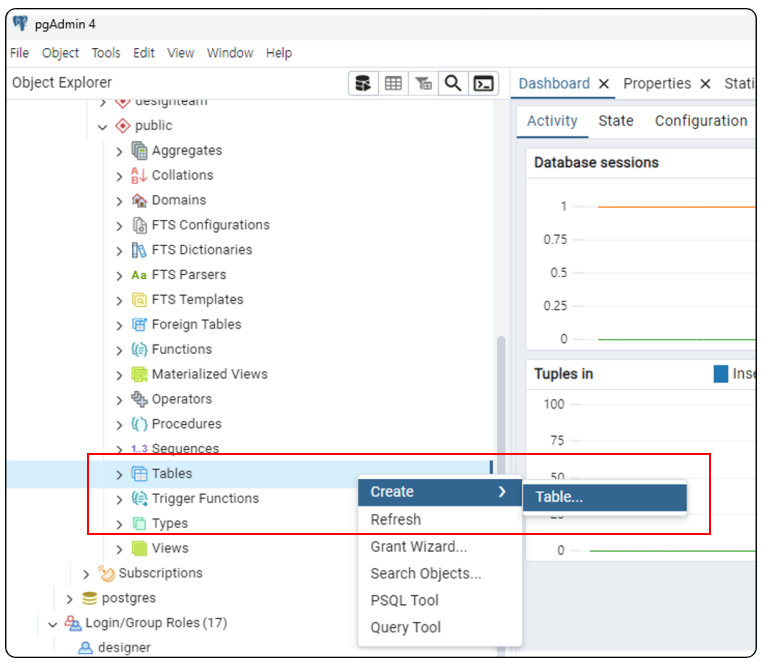Viewport: 765px width, 666px height.
Task: Click the pgAdmin elephant logo icon
Action: point(20,23)
